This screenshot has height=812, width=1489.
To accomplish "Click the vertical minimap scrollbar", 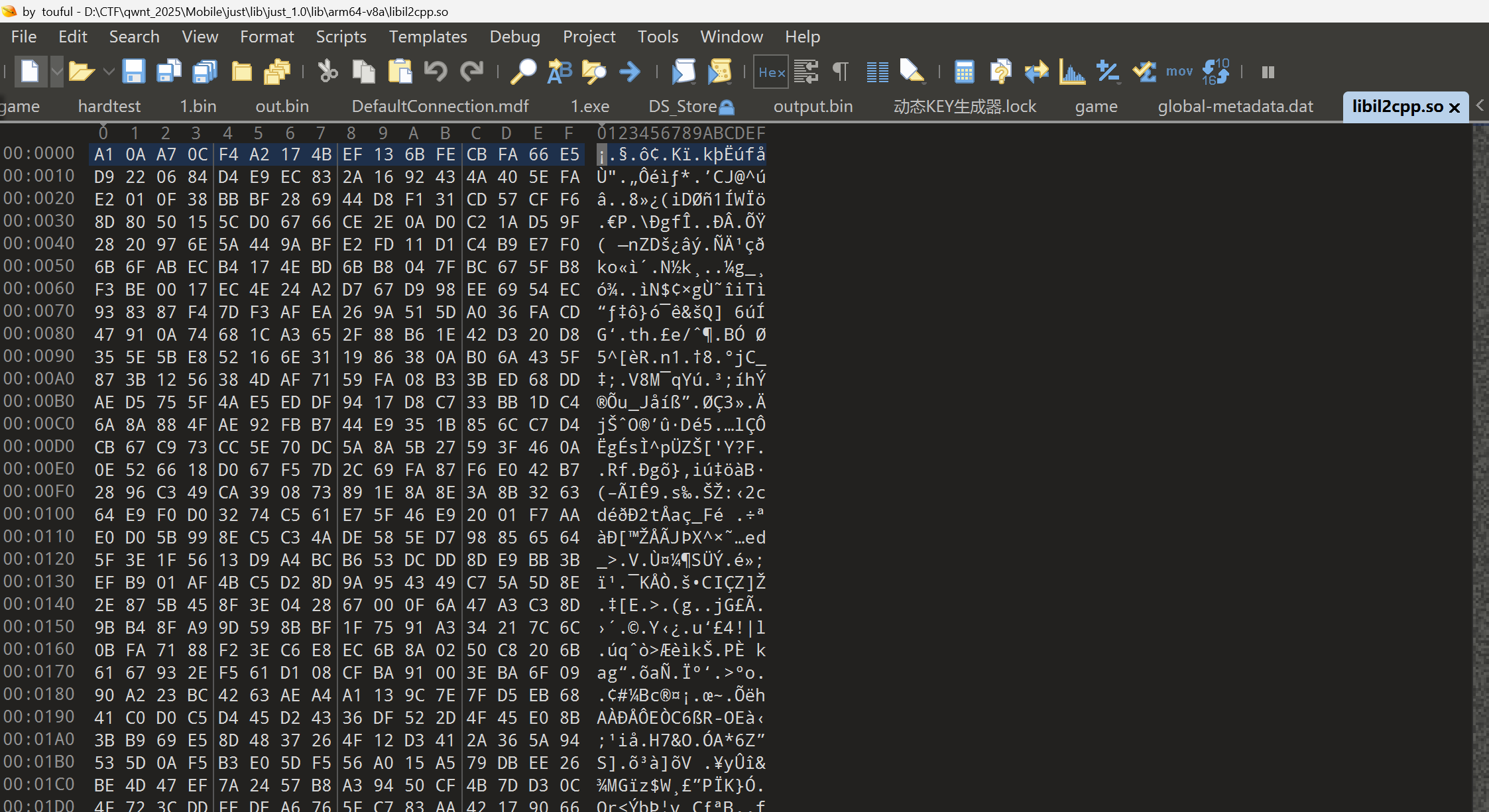I will (x=1480, y=464).
